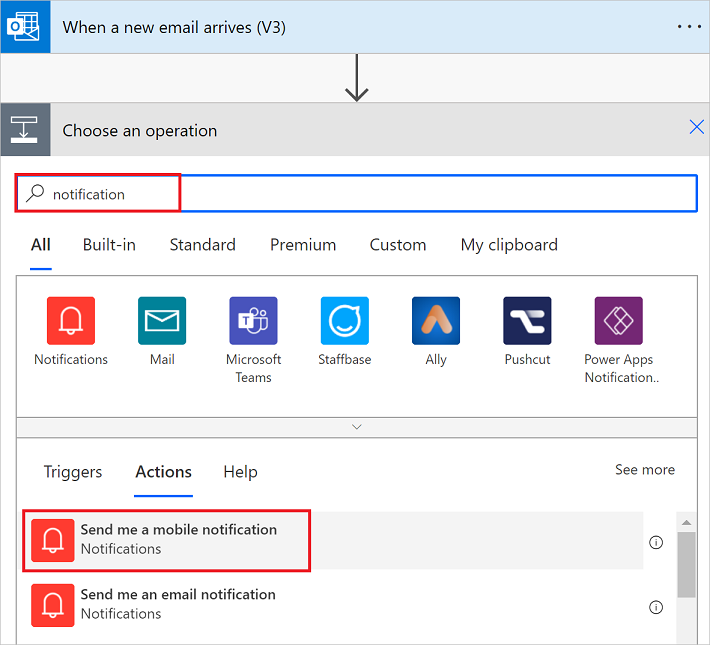Open the My clipboard tab
The image size is (710, 645).
click(509, 245)
